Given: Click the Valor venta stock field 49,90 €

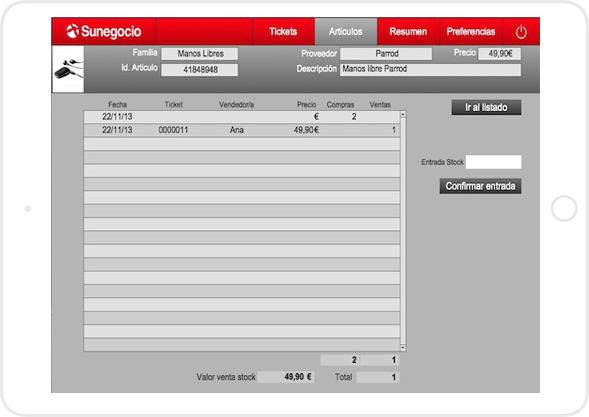Looking at the screenshot, I should (x=286, y=377).
